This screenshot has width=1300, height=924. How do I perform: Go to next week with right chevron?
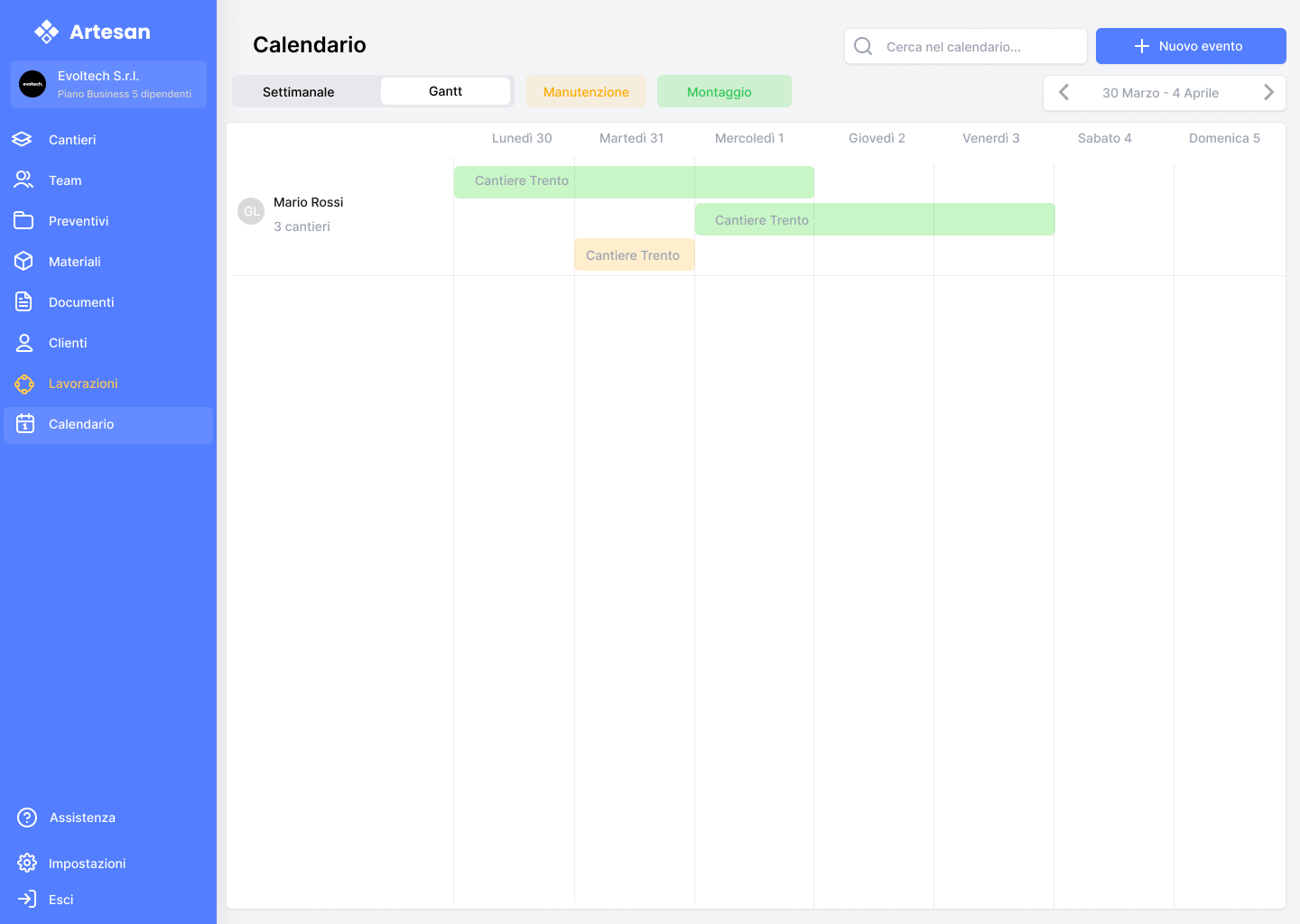click(1268, 92)
